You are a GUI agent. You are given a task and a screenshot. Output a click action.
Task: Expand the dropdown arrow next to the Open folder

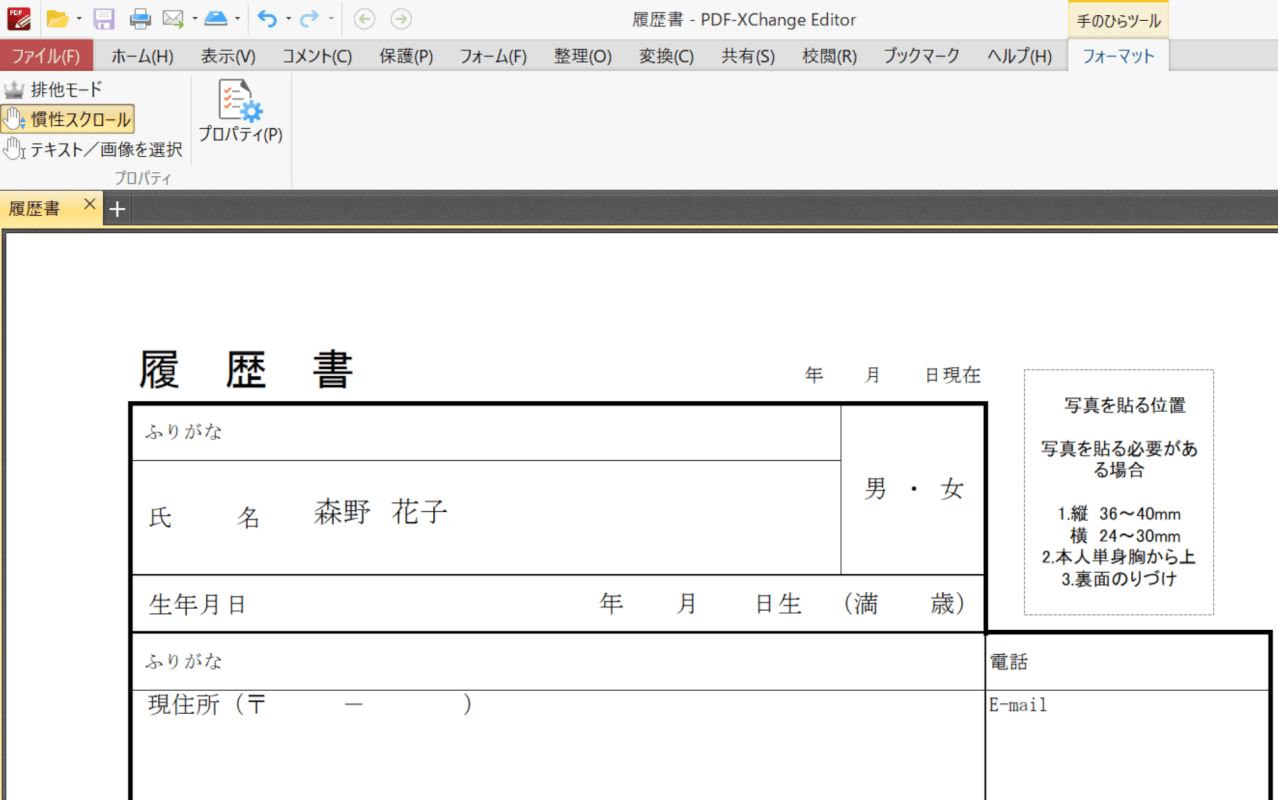(x=79, y=19)
